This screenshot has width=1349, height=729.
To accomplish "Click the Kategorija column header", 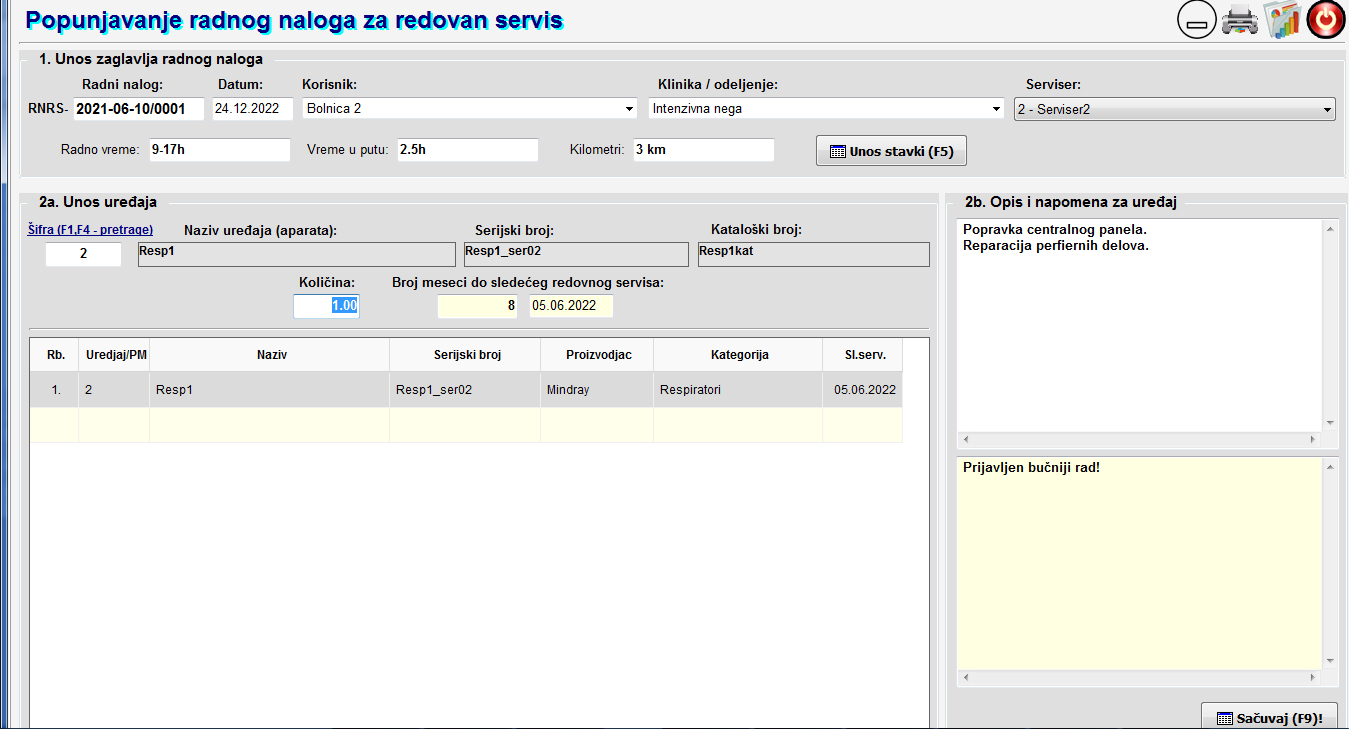I will [x=738, y=355].
